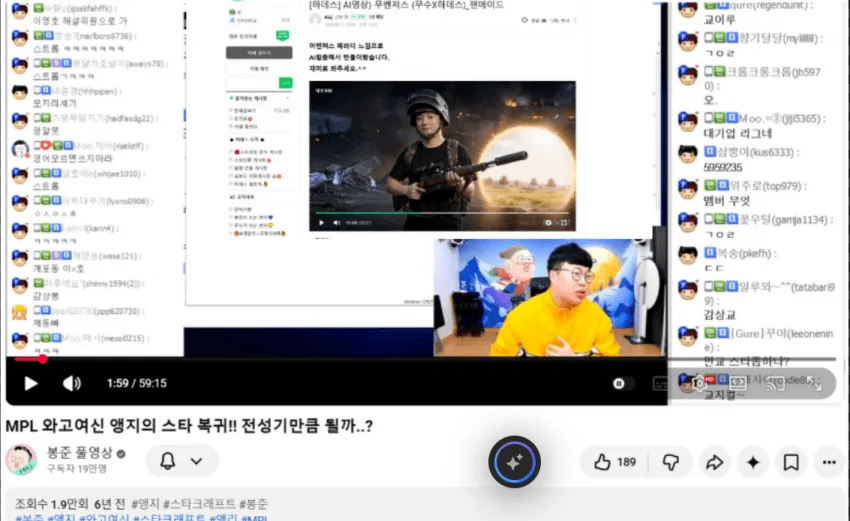This screenshot has width=850, height=521.
Task: Click the subscriber count 구독자 19만명
Action: click(x=77, y=468)
